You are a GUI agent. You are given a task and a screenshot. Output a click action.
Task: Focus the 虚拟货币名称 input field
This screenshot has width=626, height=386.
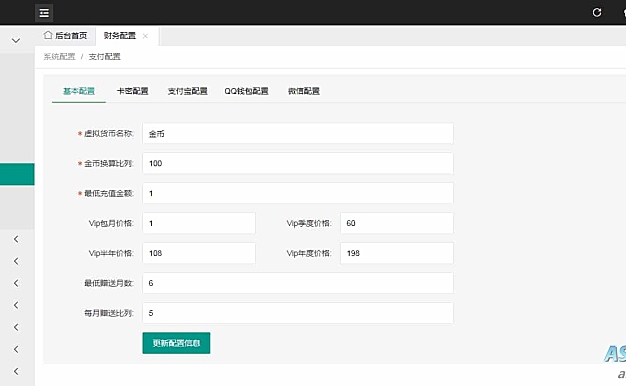tap(298, 133)
